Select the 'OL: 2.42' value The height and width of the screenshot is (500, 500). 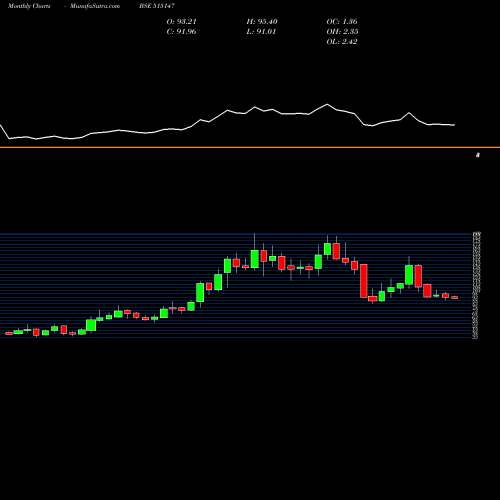tap(342, 42)
